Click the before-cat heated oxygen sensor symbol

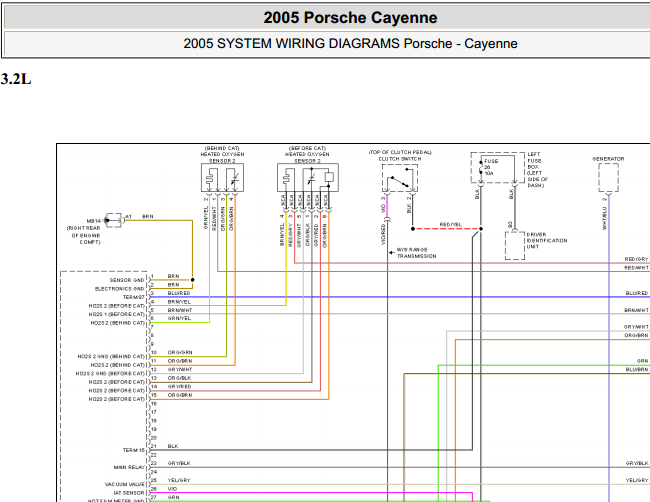point(308,177)
